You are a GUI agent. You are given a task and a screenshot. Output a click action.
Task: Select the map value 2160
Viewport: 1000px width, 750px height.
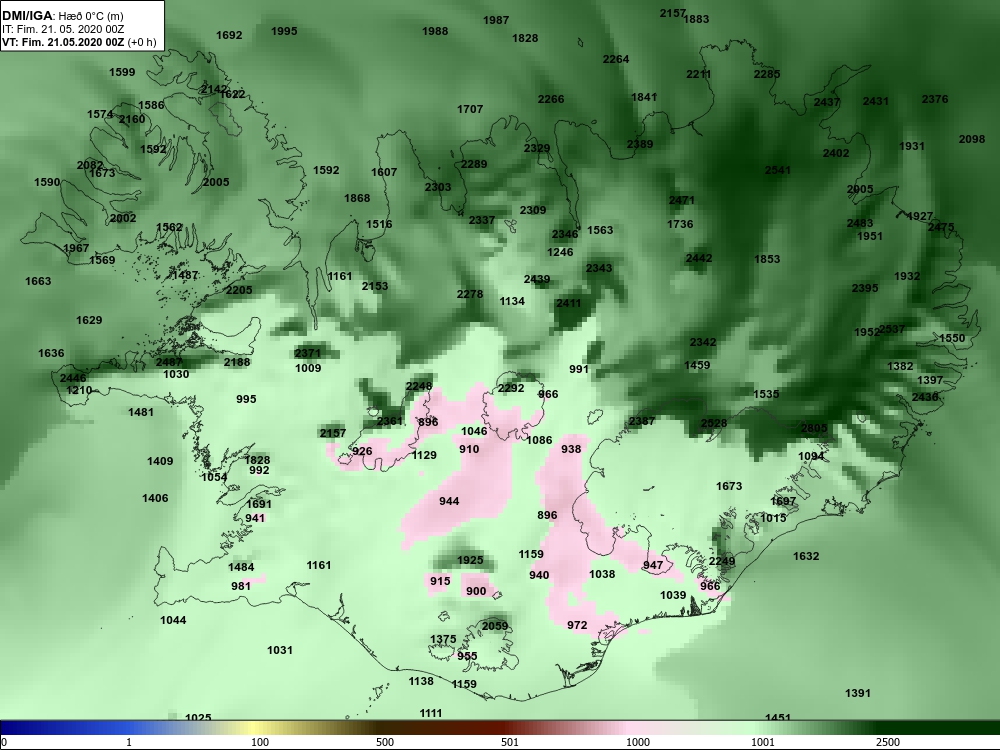coord(132,119)
